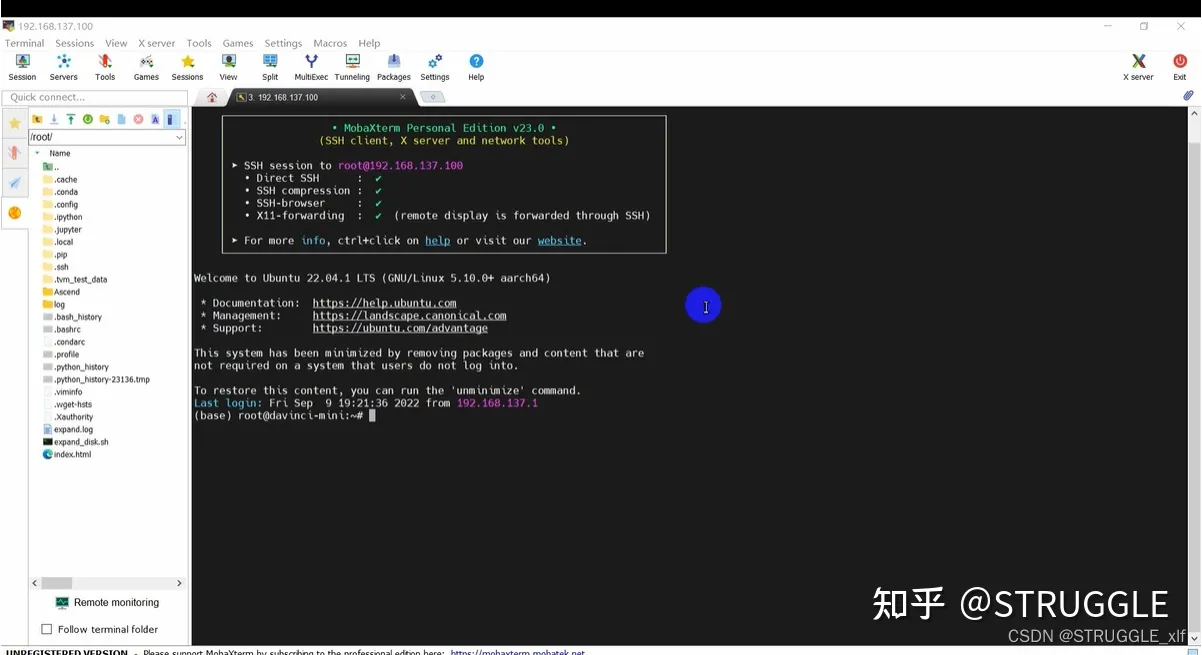Go to parent folder in SFTP toolbar
This screenshot has height=655, width=1202.
pos(37,119)
